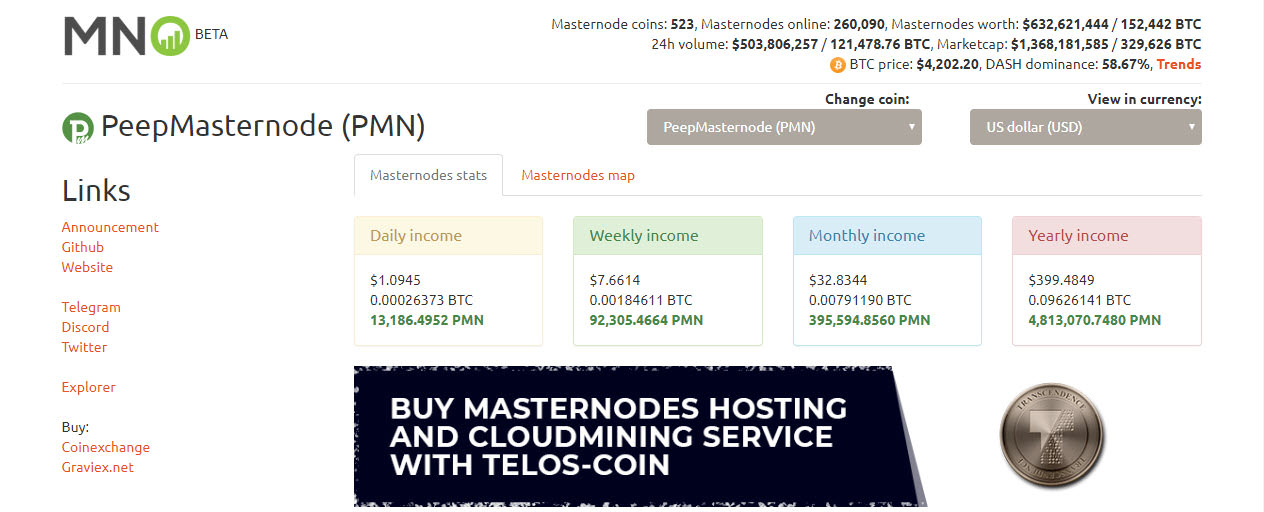The width and height of the screenshot is (1264, 512).
Task: Open the Twitter link
Action: pos(84,347)
